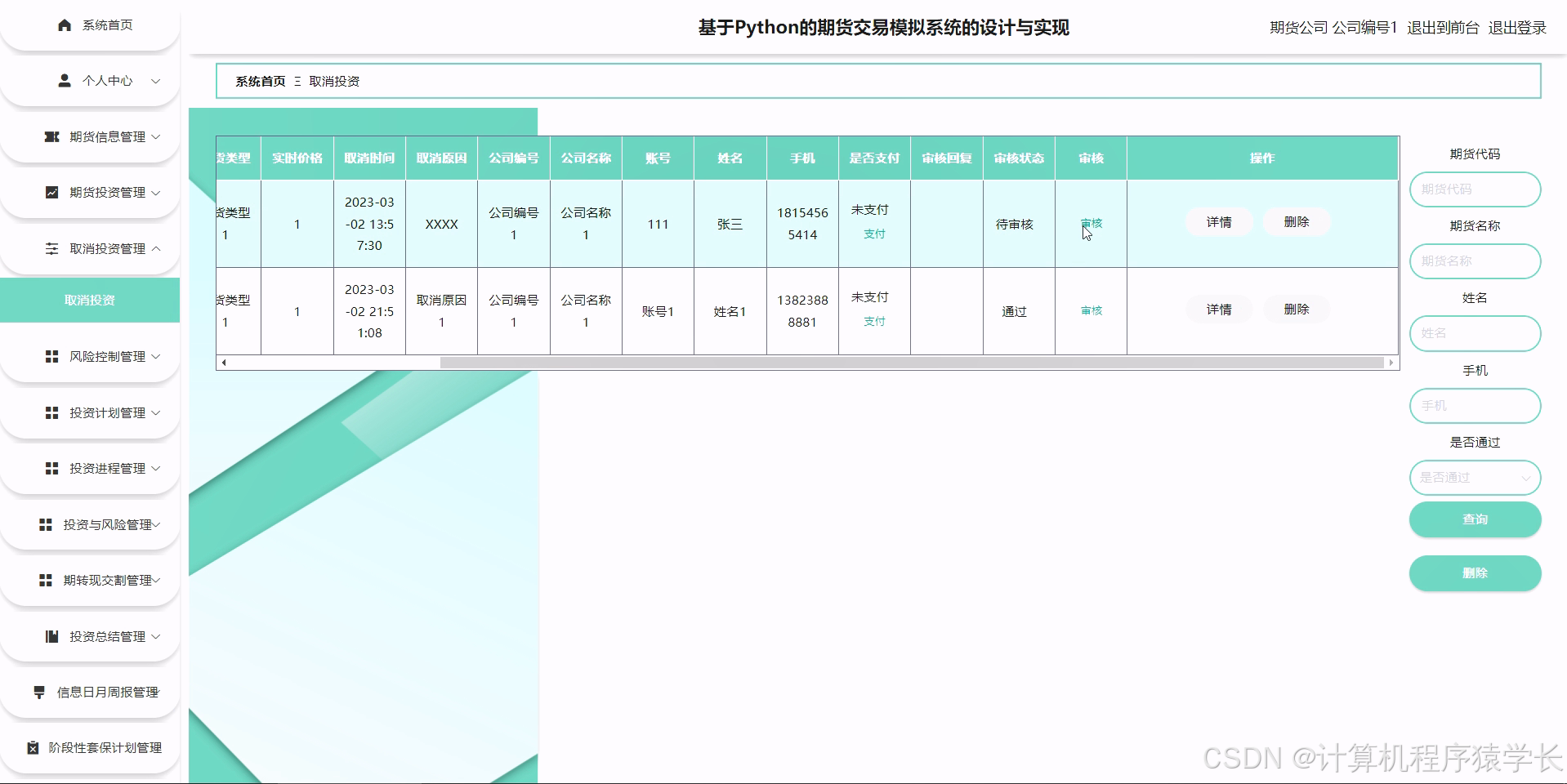Click the icon beside 期货信息管理

point(51,136)
